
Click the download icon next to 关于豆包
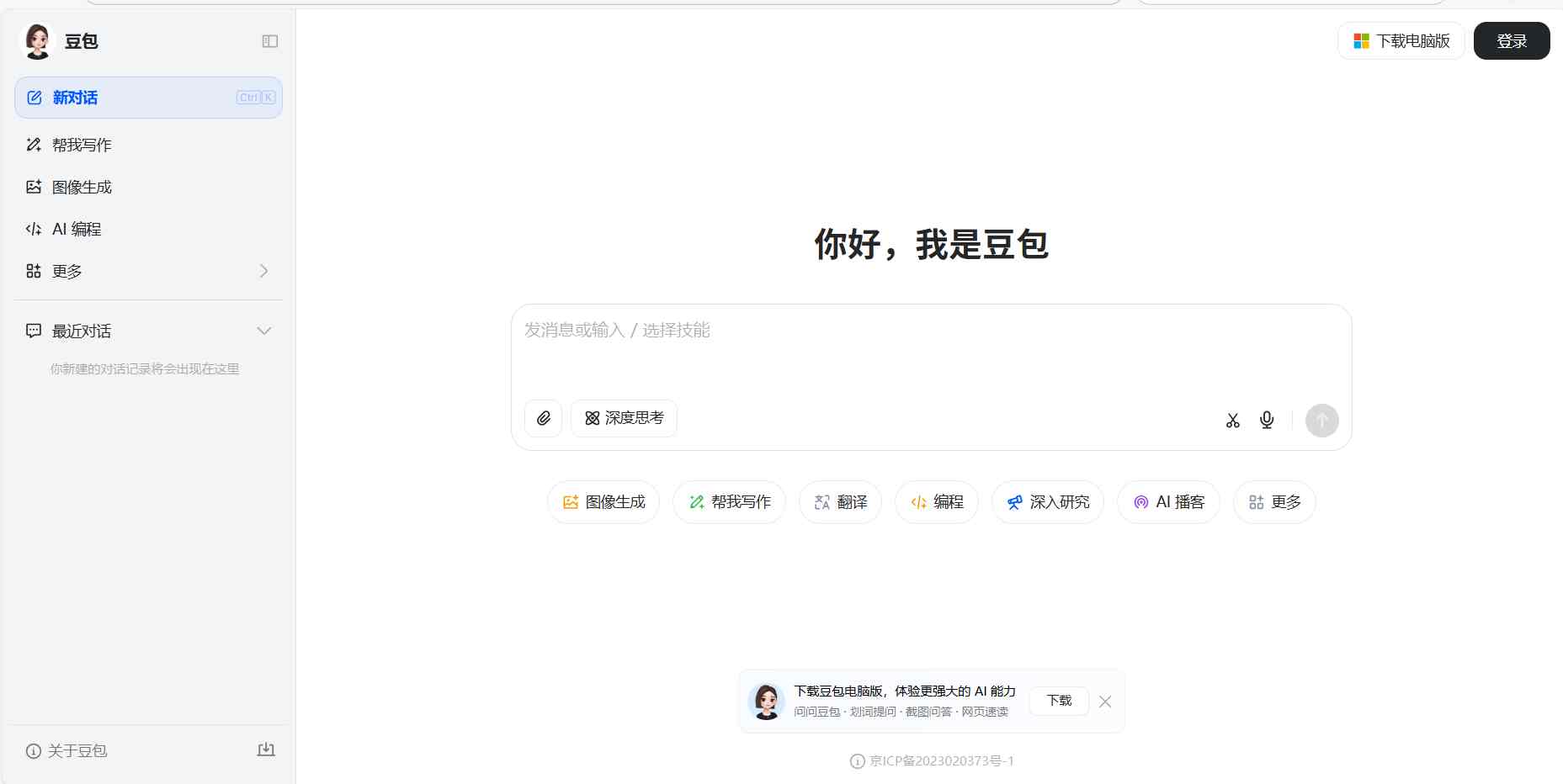(266, 750)
